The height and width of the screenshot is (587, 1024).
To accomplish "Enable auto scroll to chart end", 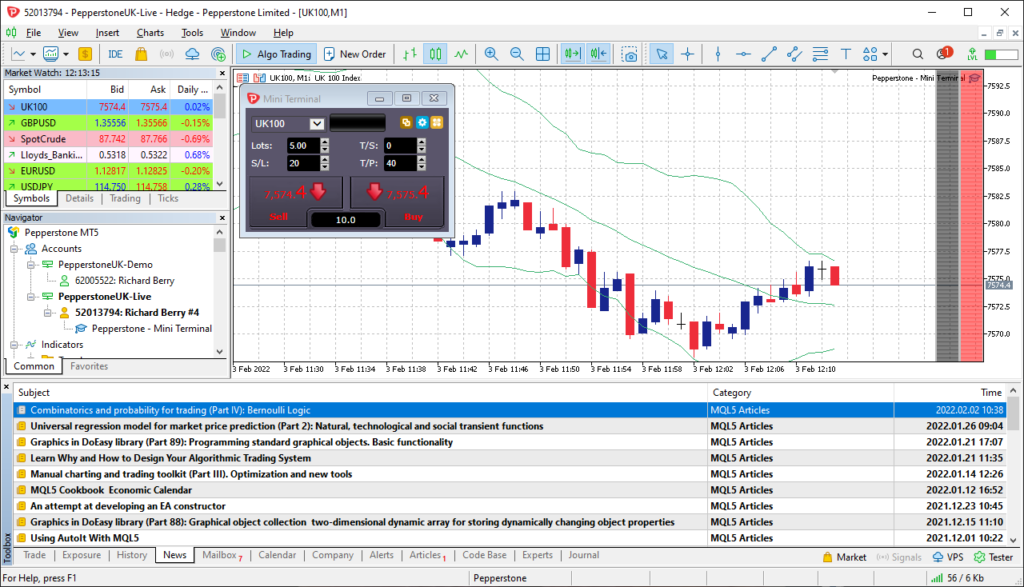I will coord(571,54).
